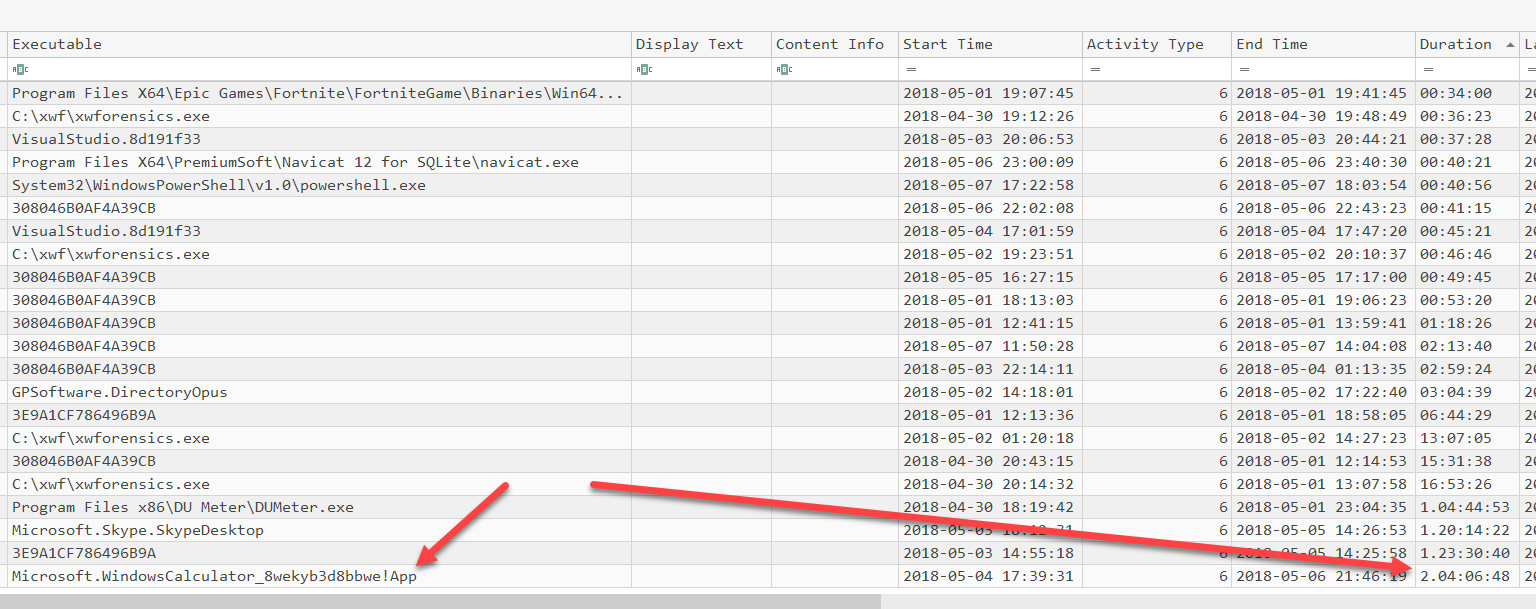Click end time 2018-05-01 19:06:23
This screenshot has height=609, width=1536.
(1321, 300)
